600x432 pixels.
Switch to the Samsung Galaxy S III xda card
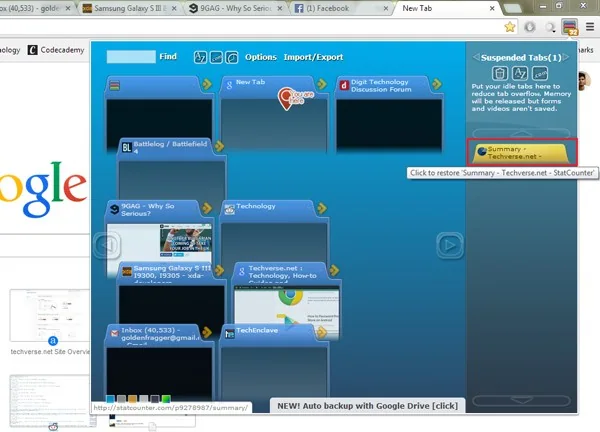tap(171, 295)
